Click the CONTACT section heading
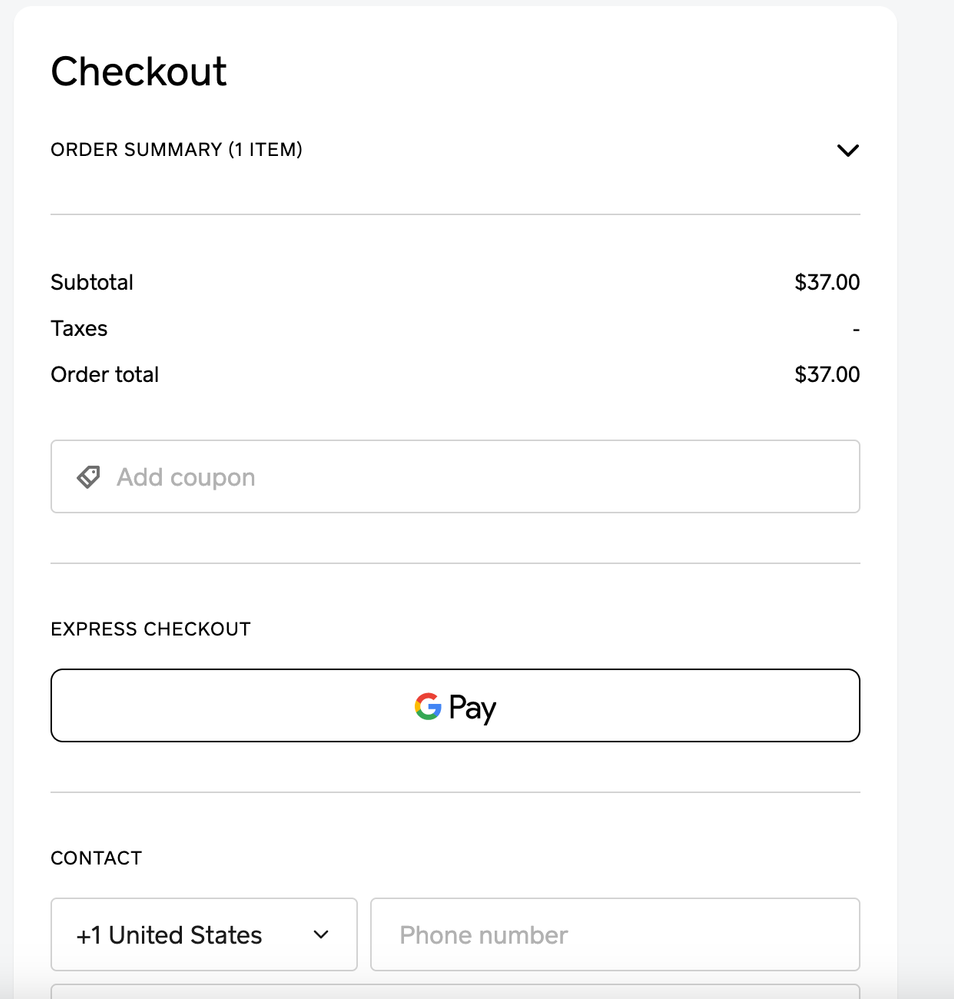 coord(97,858)
